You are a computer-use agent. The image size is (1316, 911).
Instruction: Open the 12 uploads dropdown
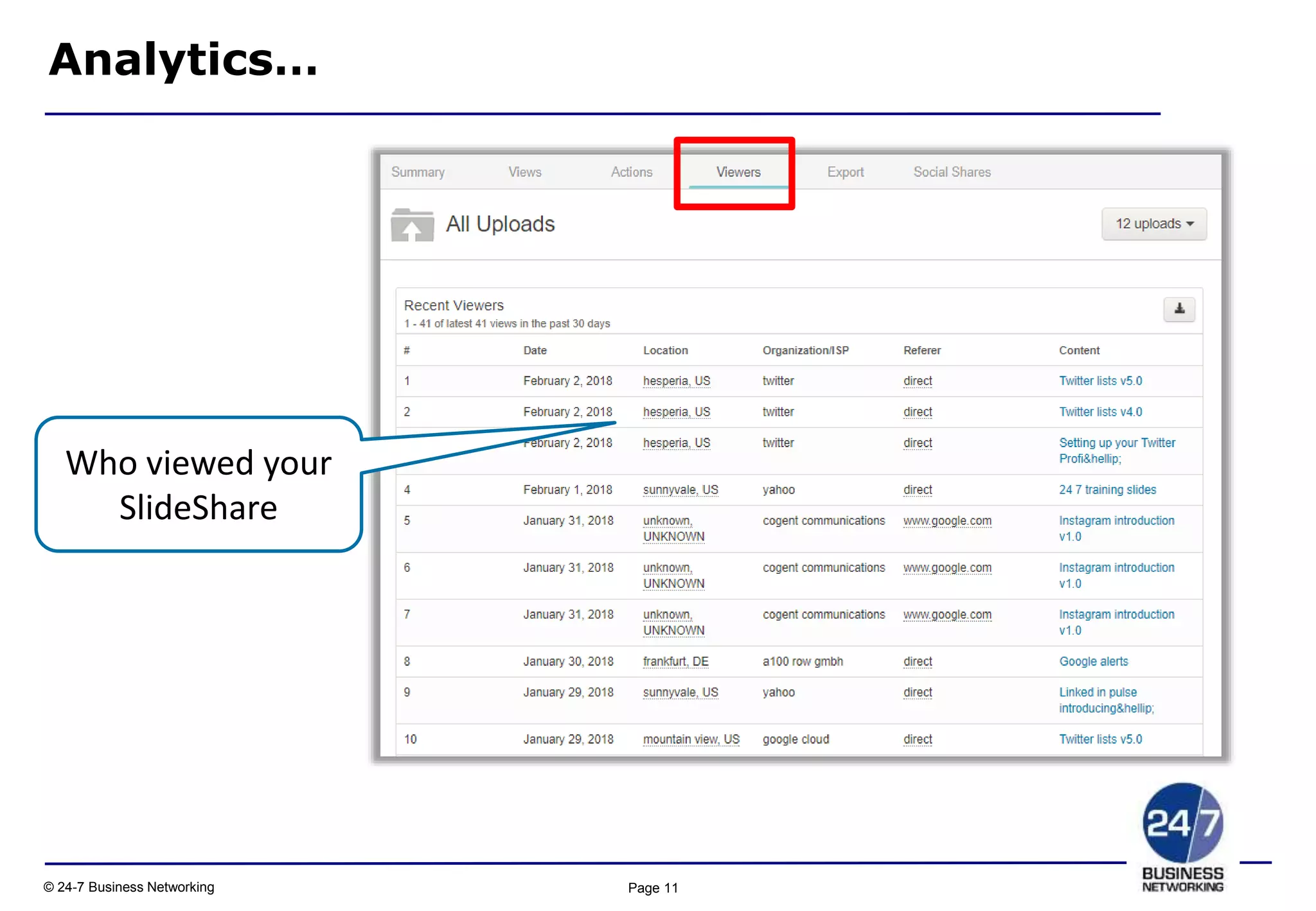click(x=1153, y=224)
